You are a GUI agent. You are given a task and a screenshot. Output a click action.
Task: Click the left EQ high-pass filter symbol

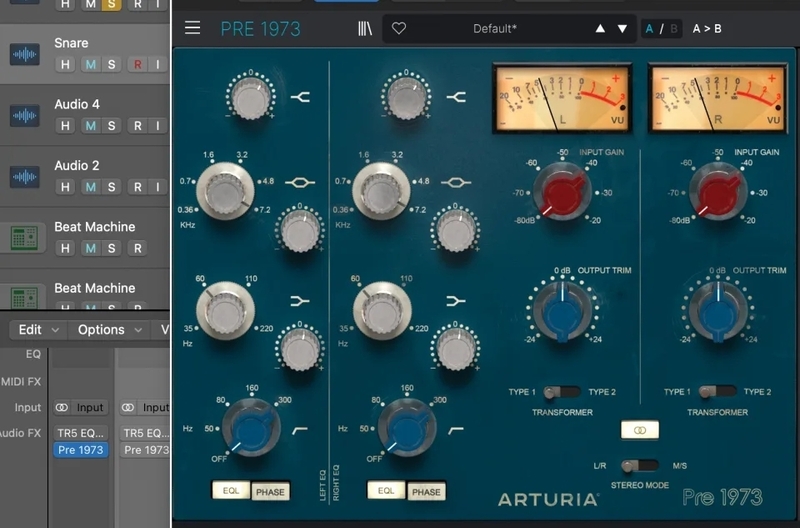coord(300,431)
